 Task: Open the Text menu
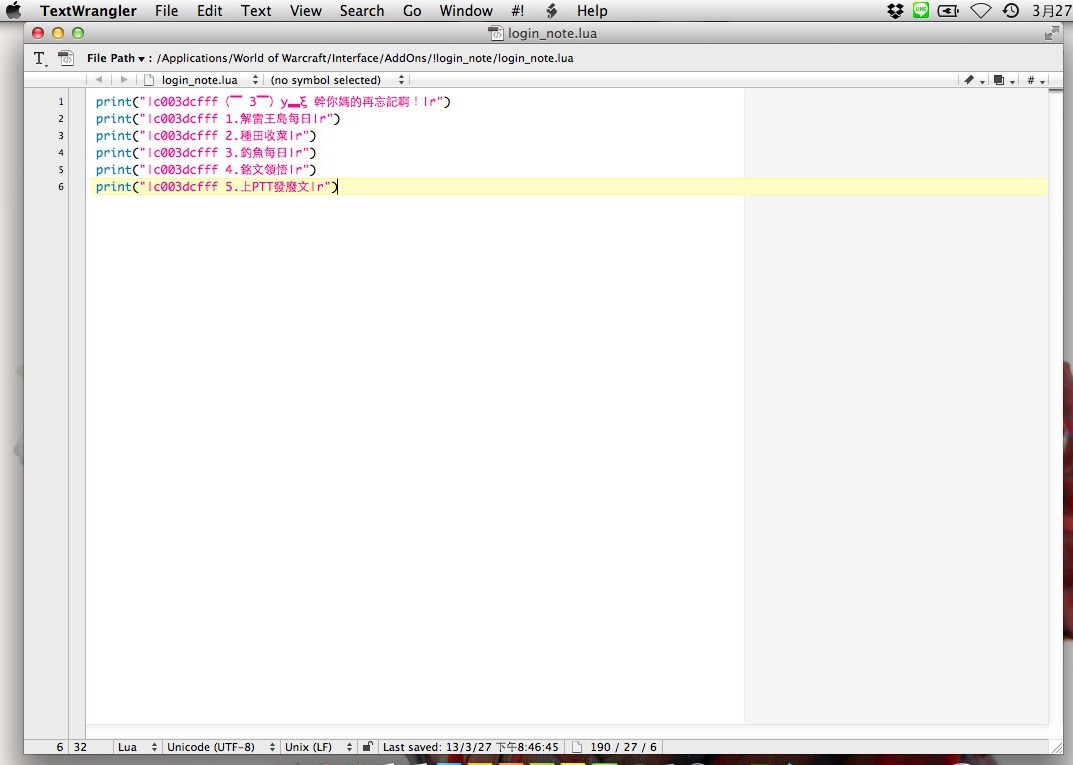tap(256, 10)
